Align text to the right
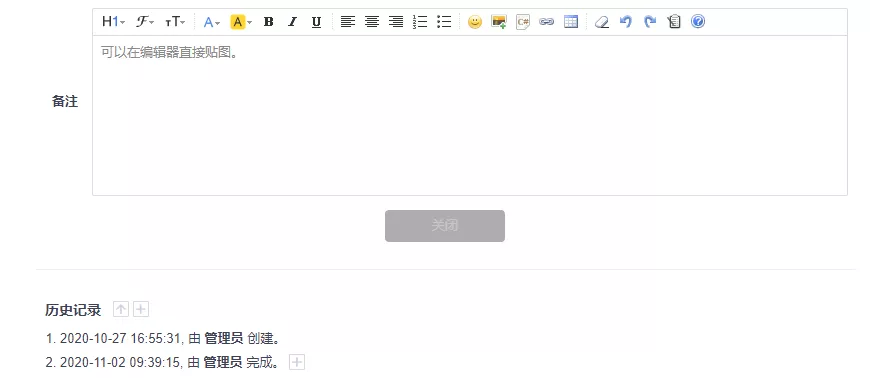The width and height of the screenshot is (870, 378). click(396, 22)
